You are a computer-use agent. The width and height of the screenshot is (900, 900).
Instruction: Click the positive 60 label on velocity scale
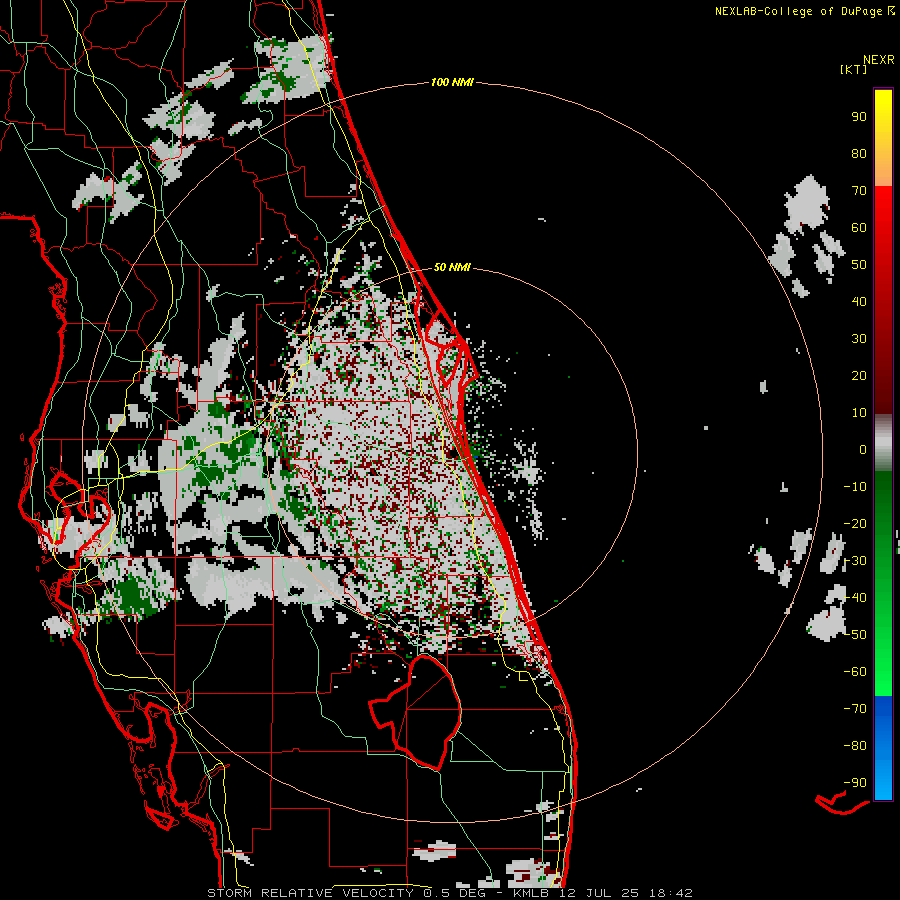859,227
